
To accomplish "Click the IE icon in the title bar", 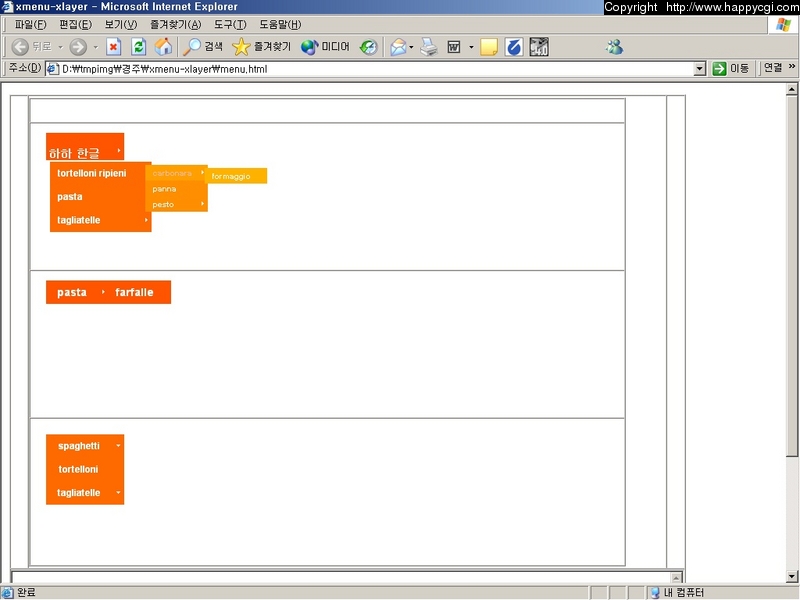I will [7, 7].
